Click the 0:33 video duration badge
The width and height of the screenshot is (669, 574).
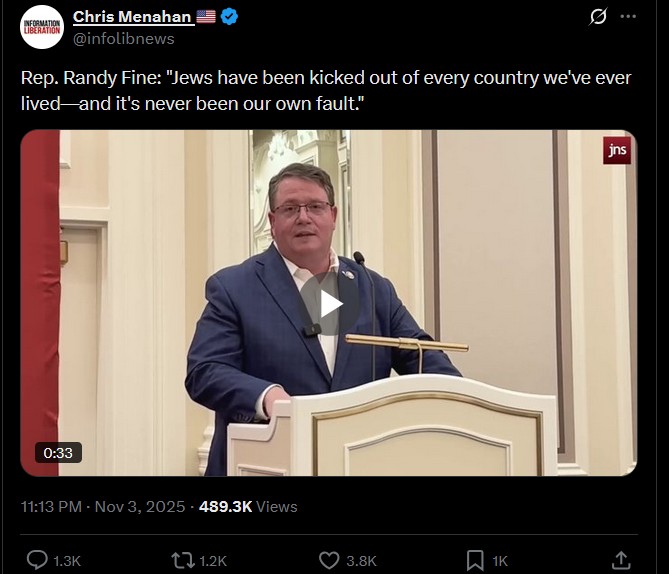pos(59,452)
